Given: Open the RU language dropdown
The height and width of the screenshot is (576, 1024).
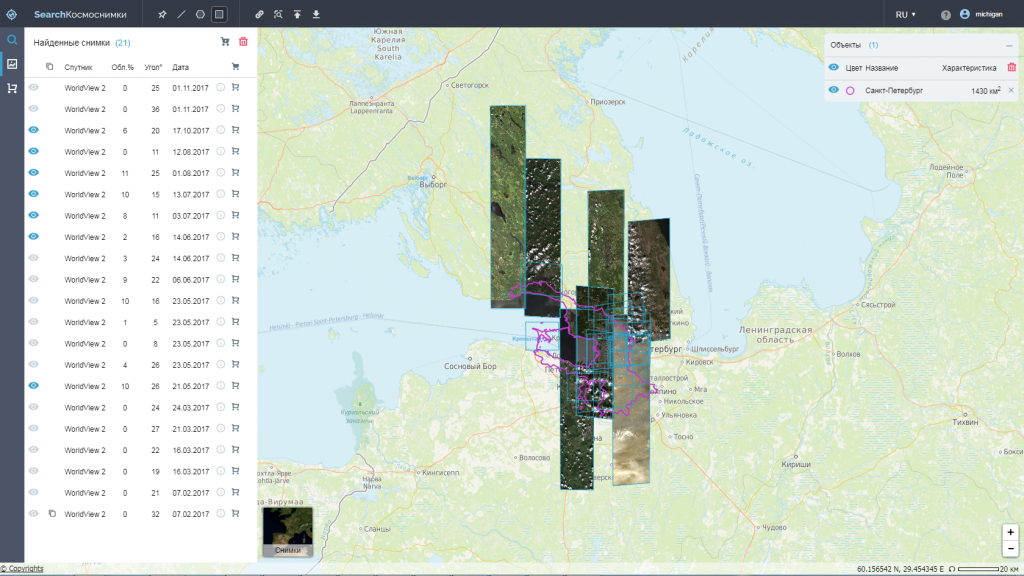Looking at the screenshot, I should click(x=905, y=15).
